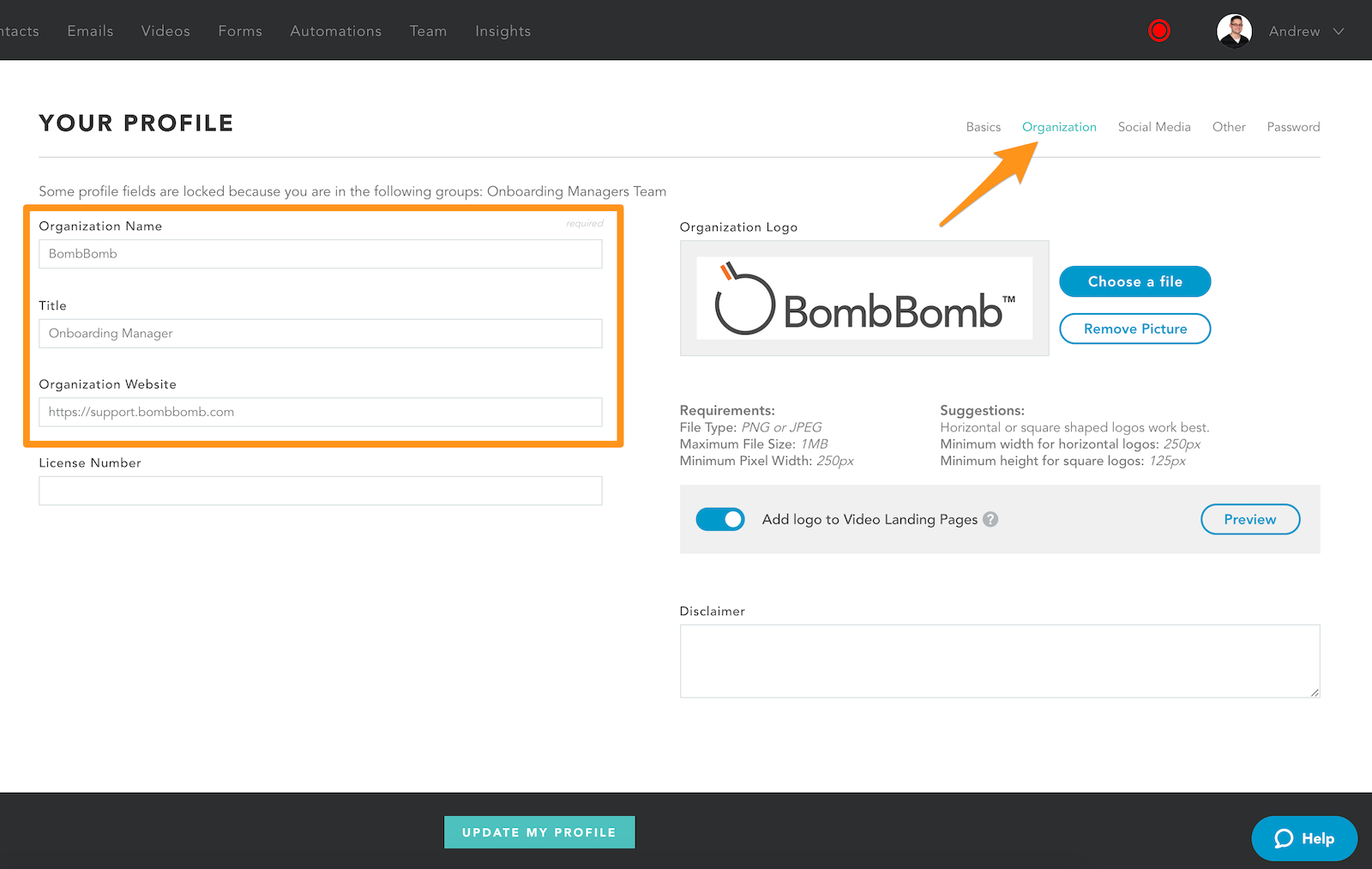Open the Forms menu
Screen dimensions: 1372x869
click(240, 31)
